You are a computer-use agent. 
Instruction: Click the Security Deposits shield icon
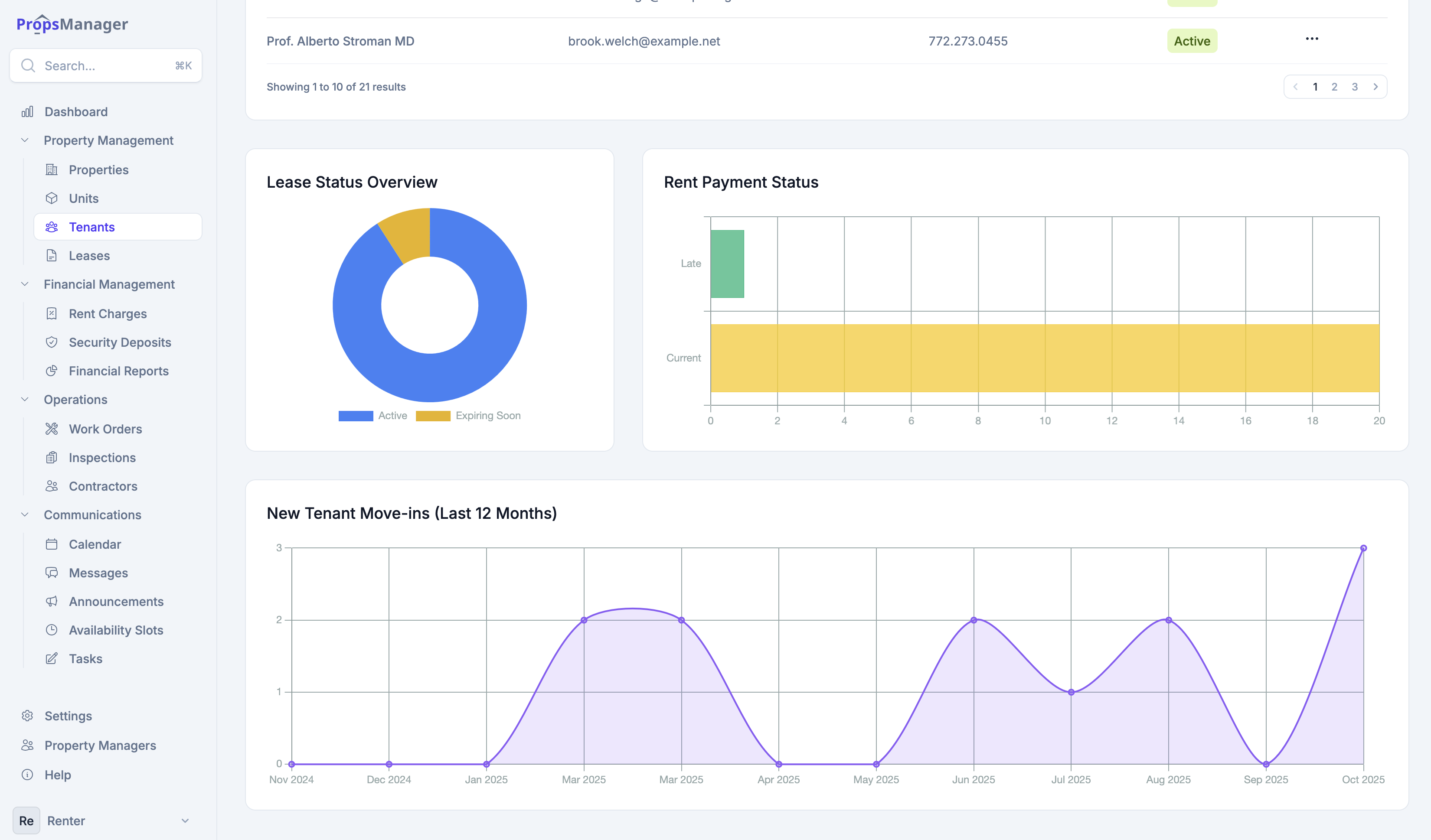52,342
